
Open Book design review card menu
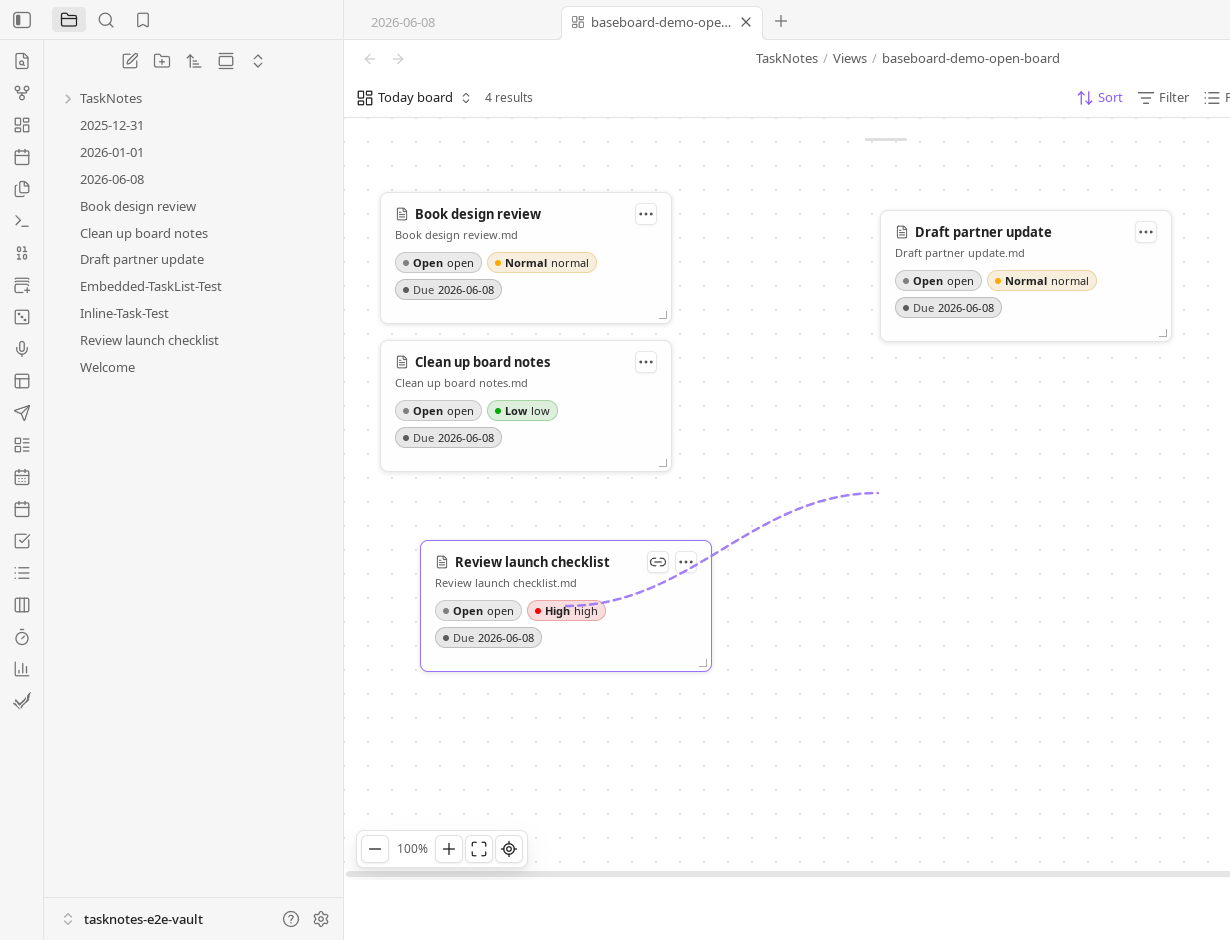point(646,214)
